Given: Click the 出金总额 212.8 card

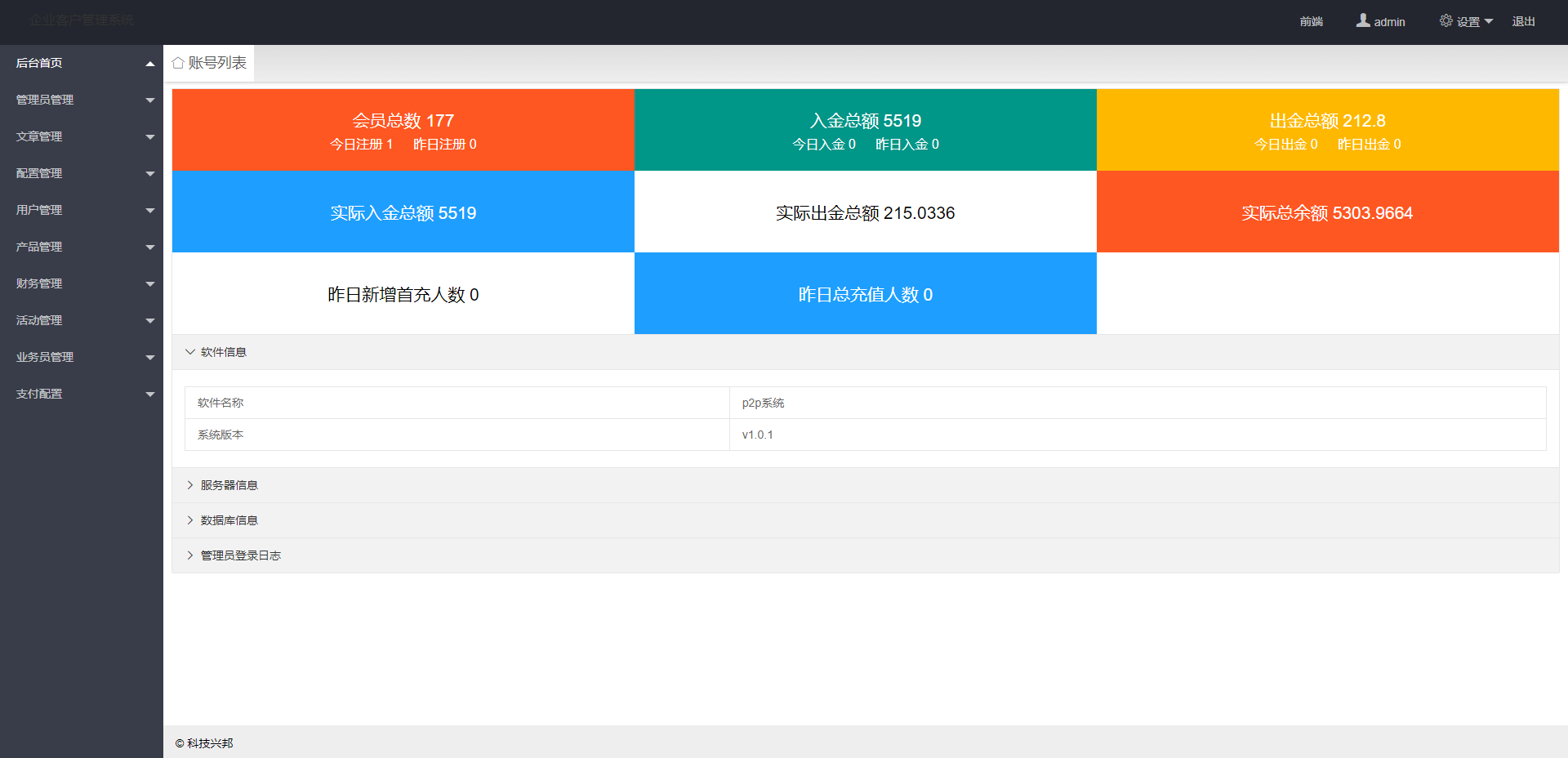Looking at the screenshot, I should click(x=1328, y=130).
